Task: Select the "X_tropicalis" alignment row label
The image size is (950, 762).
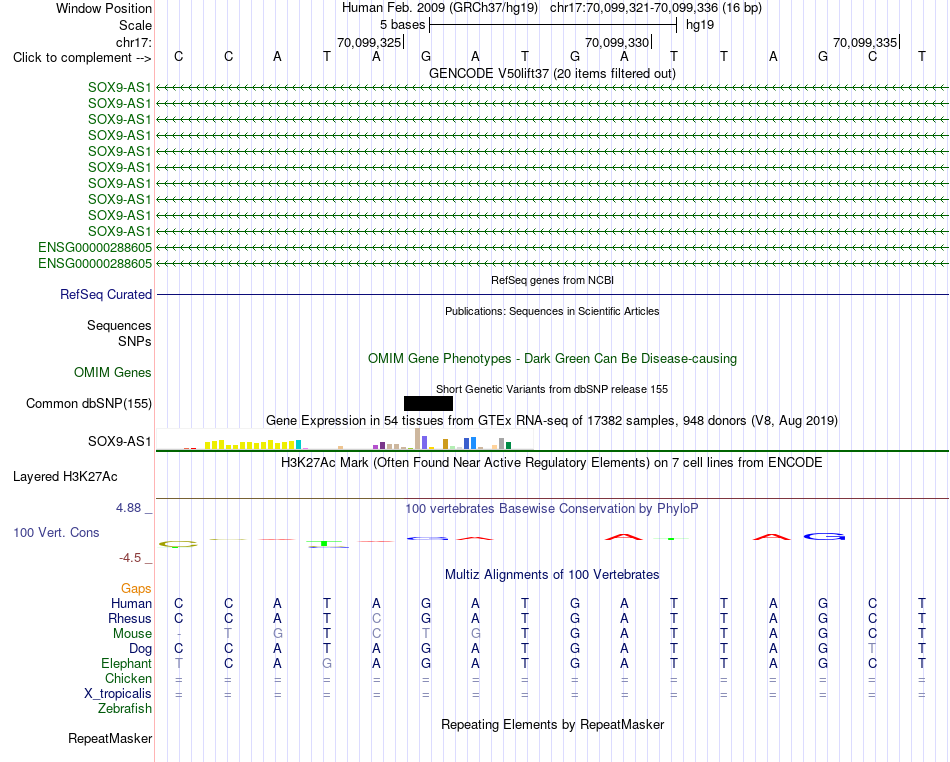Action: point(118,694)
